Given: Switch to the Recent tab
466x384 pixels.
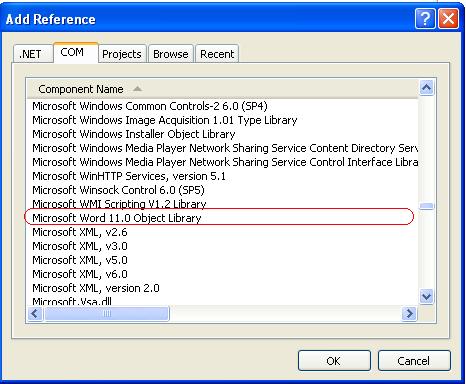Looking at the screenshot, I should 217,54.
